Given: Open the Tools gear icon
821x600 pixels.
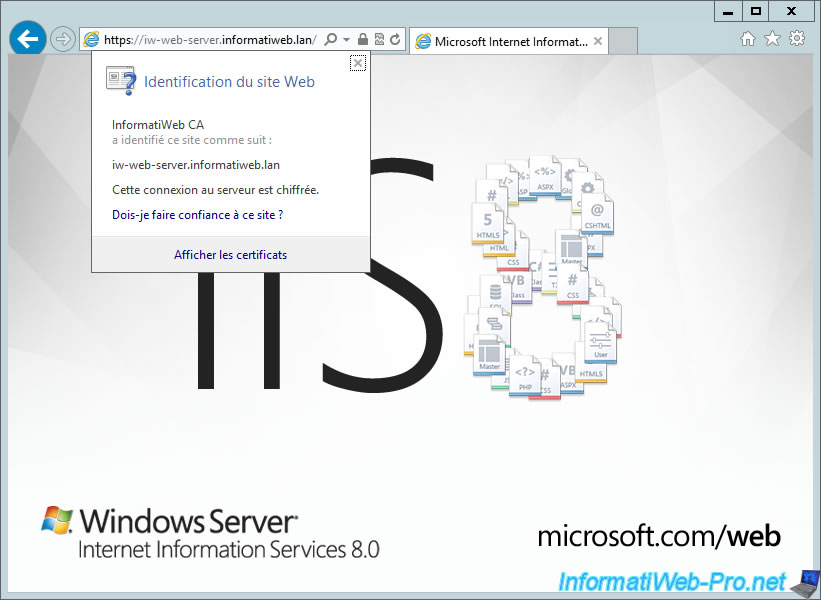Looking at the screenshot, I should [x=797, y=39].
